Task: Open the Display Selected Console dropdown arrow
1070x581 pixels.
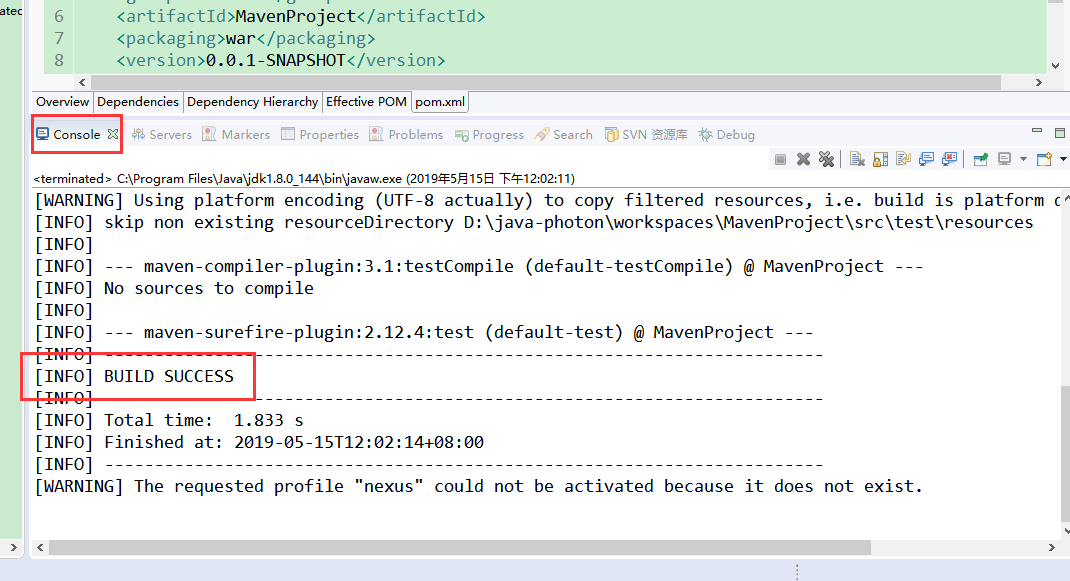Action: [x=1023, y=159]
